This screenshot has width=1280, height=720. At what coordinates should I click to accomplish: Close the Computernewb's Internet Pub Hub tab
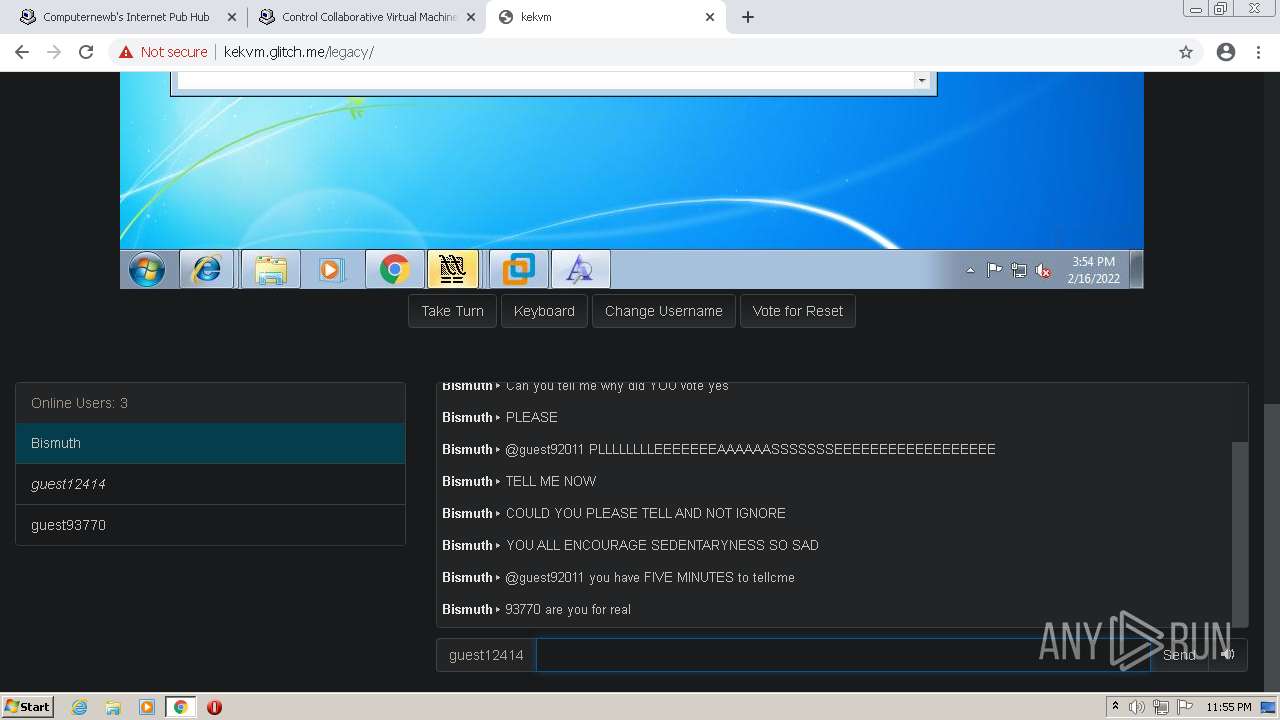(x=231, y=17)
